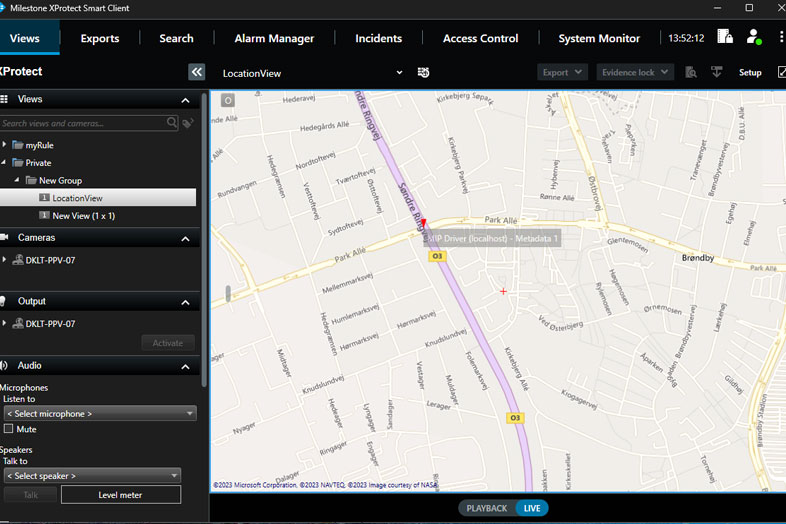The width and height of the screenshot is (786, 524).
Task: Toggle fullscreen mode icon
Action: (781, 72)
